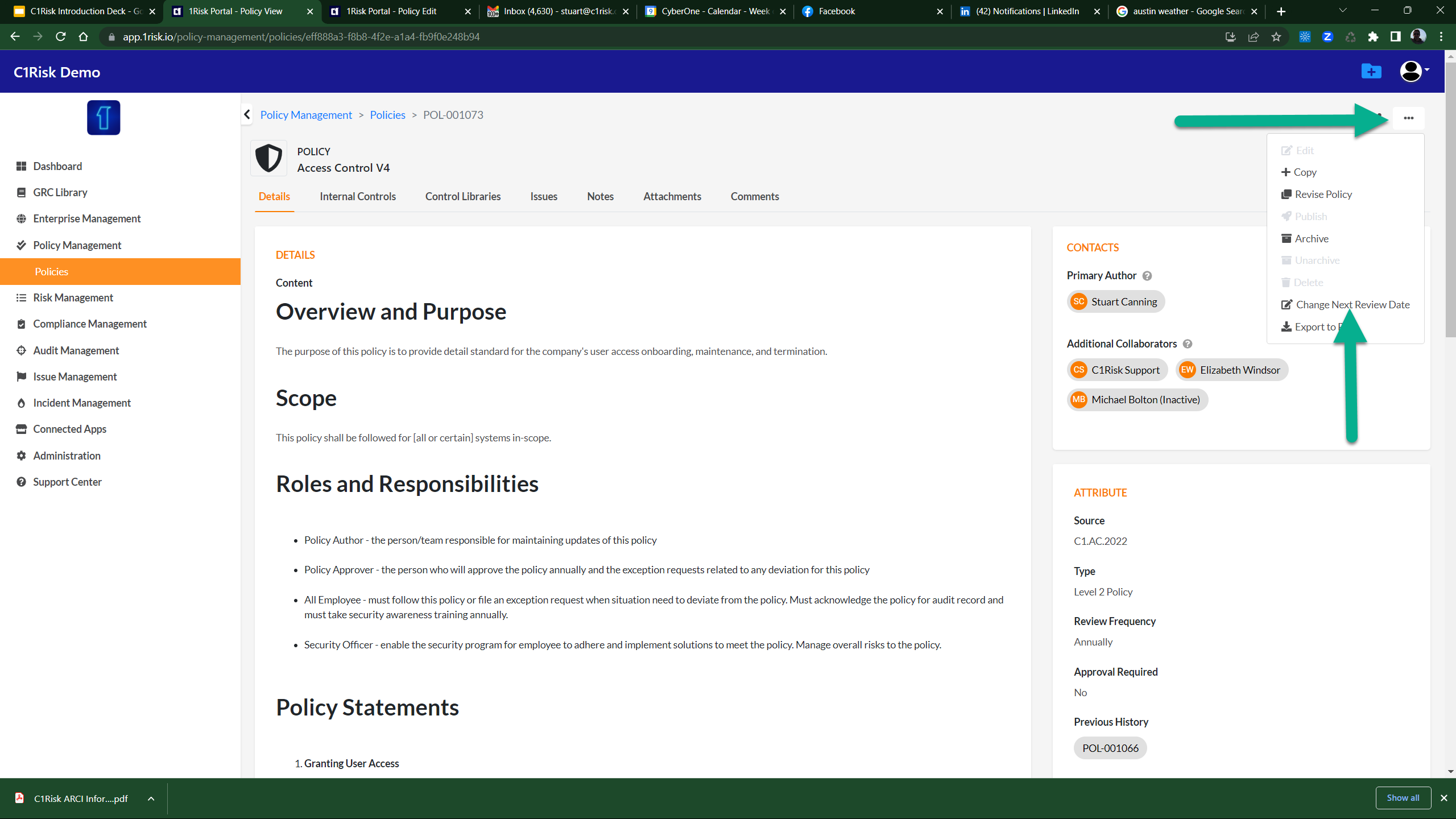Click the policy shield icon
Screen dimensions: 1456x819
point(268,159)
